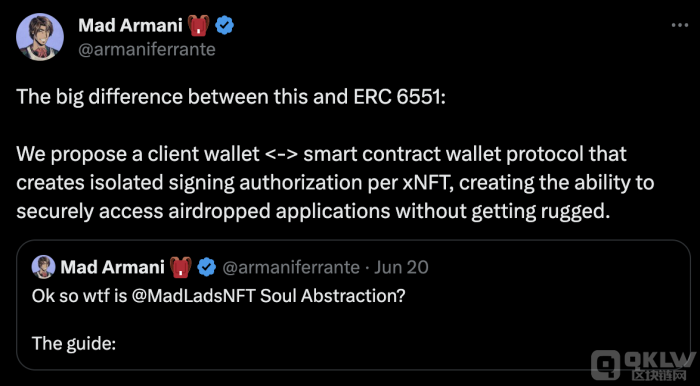This screenshot has width=700, height=386.
Task: Open the Mad Armani display name in the tweet header
Action: pyautogui.click(x=130, y=26)
